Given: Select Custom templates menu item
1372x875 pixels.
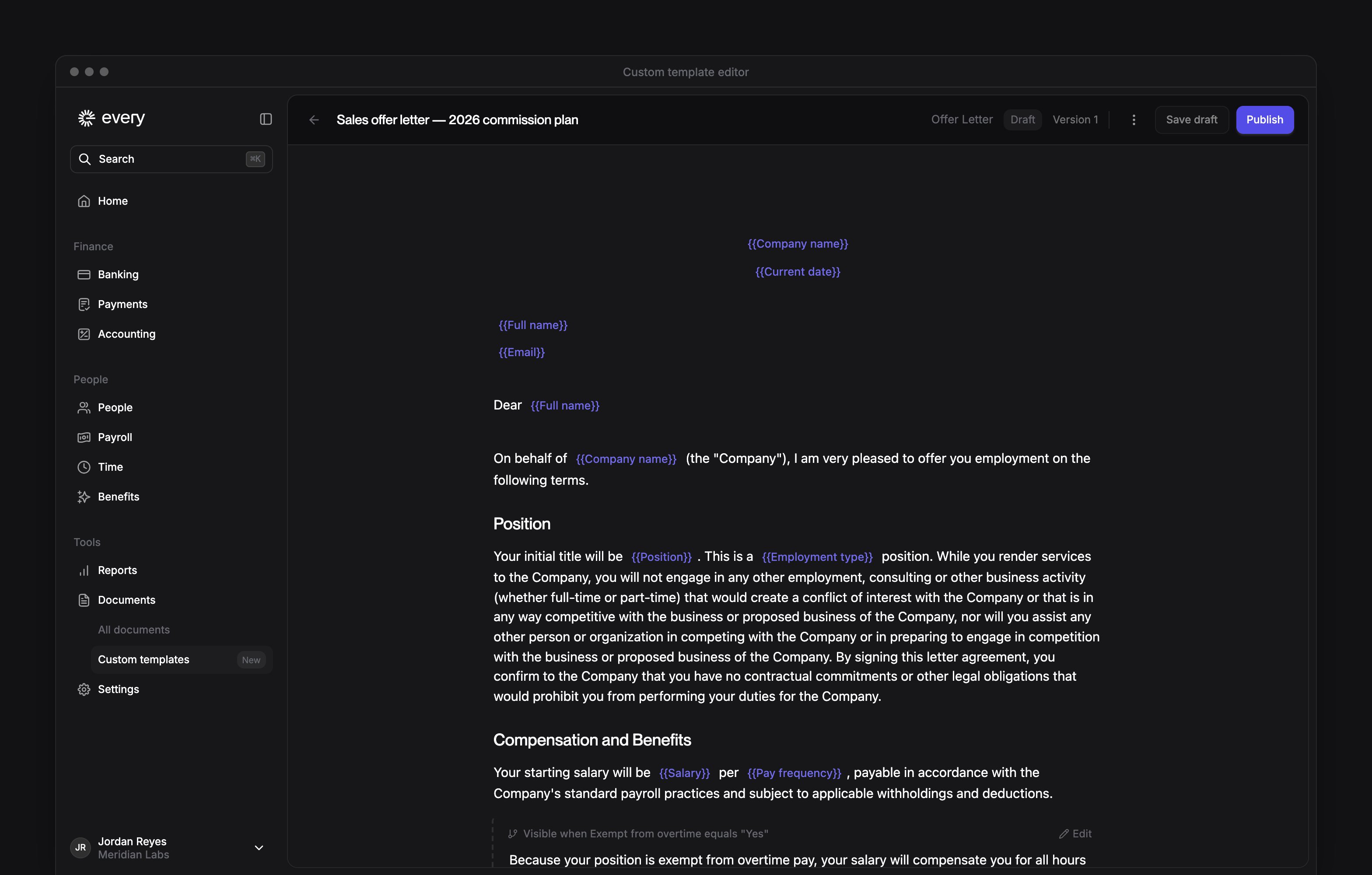Looking at the screenshot, I should point(182,660).
